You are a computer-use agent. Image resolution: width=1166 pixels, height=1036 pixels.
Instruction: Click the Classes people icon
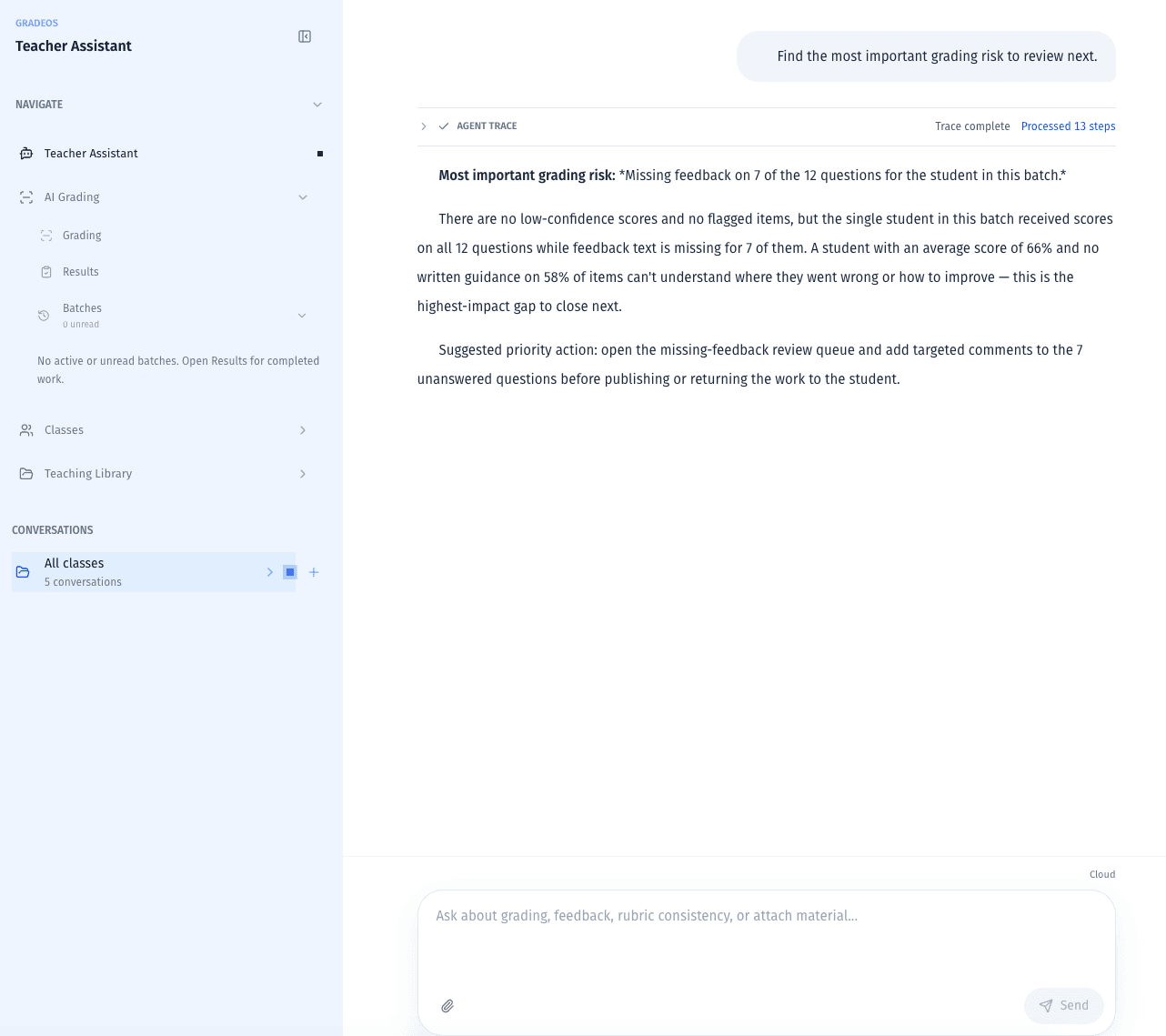coord(26,430)
